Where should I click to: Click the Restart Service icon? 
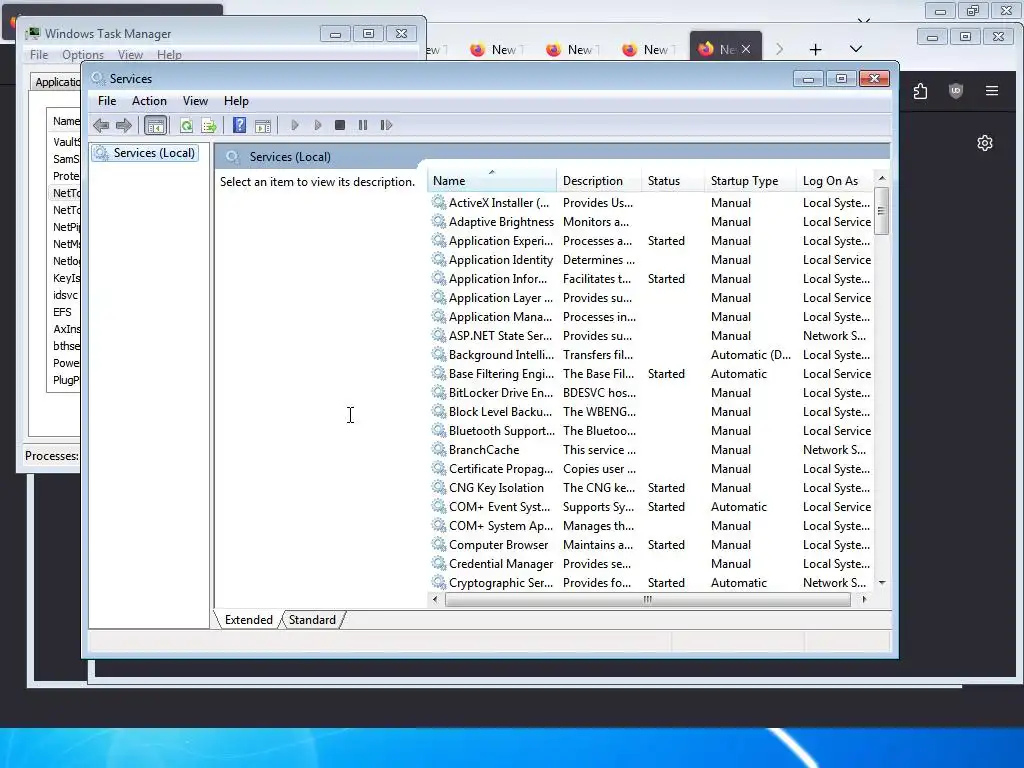[386, 125]
